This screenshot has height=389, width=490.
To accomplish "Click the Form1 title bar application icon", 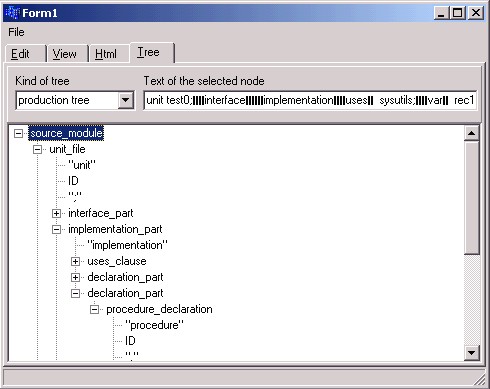I will click(x=13, y=13).
